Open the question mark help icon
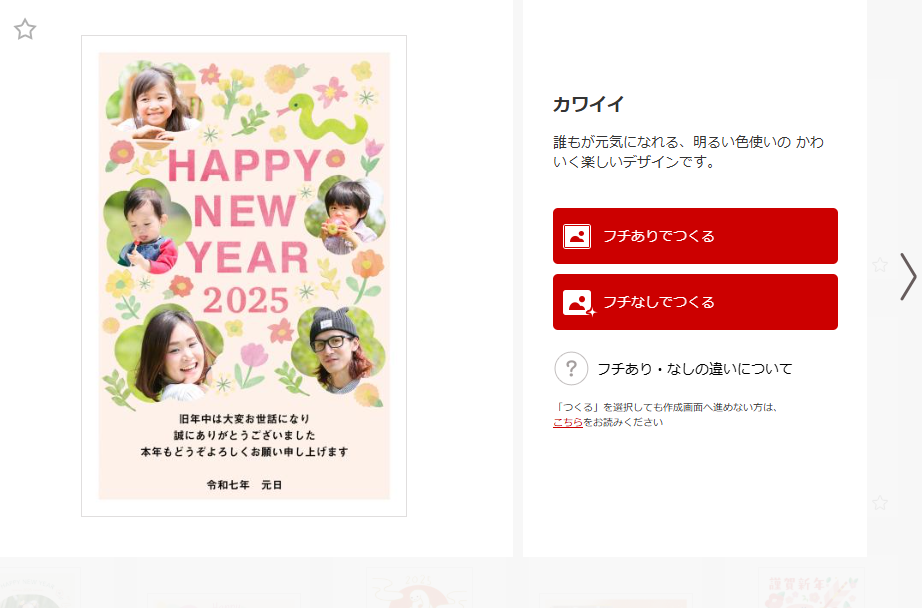Image resolution: width=922 pixels, height=608 pixels. tap(571, 369)
